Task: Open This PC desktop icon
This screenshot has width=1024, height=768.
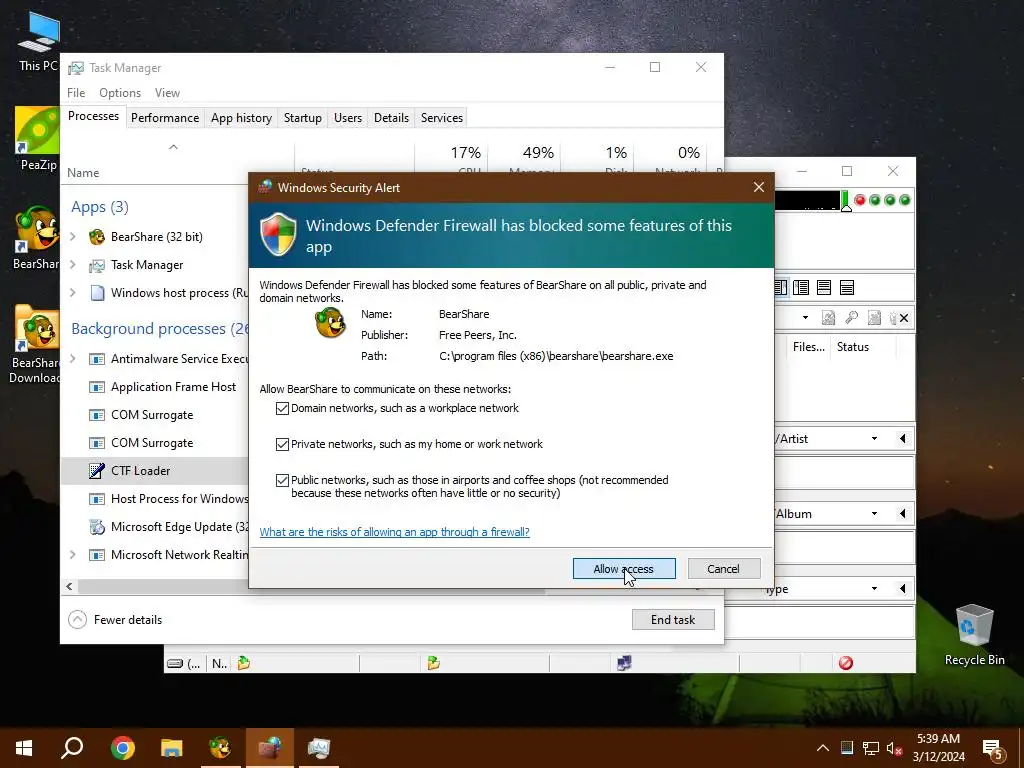Action: (38, 42)
